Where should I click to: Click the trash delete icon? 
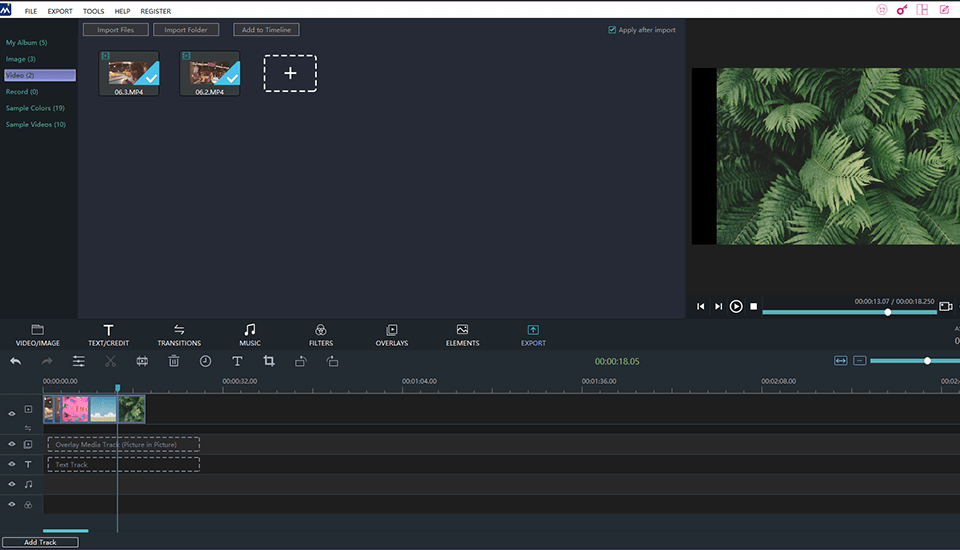(x=174, y=361)
